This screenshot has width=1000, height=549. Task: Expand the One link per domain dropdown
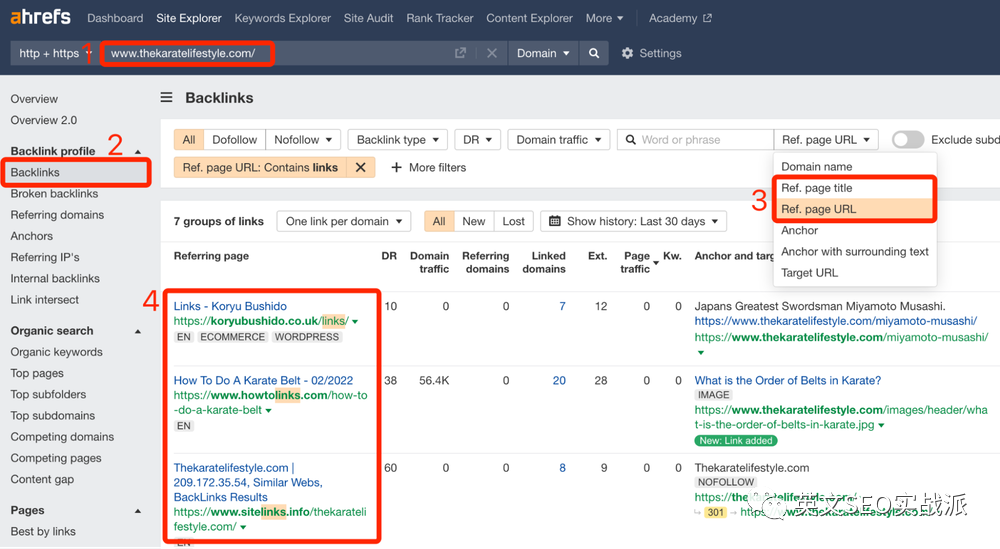344,221
